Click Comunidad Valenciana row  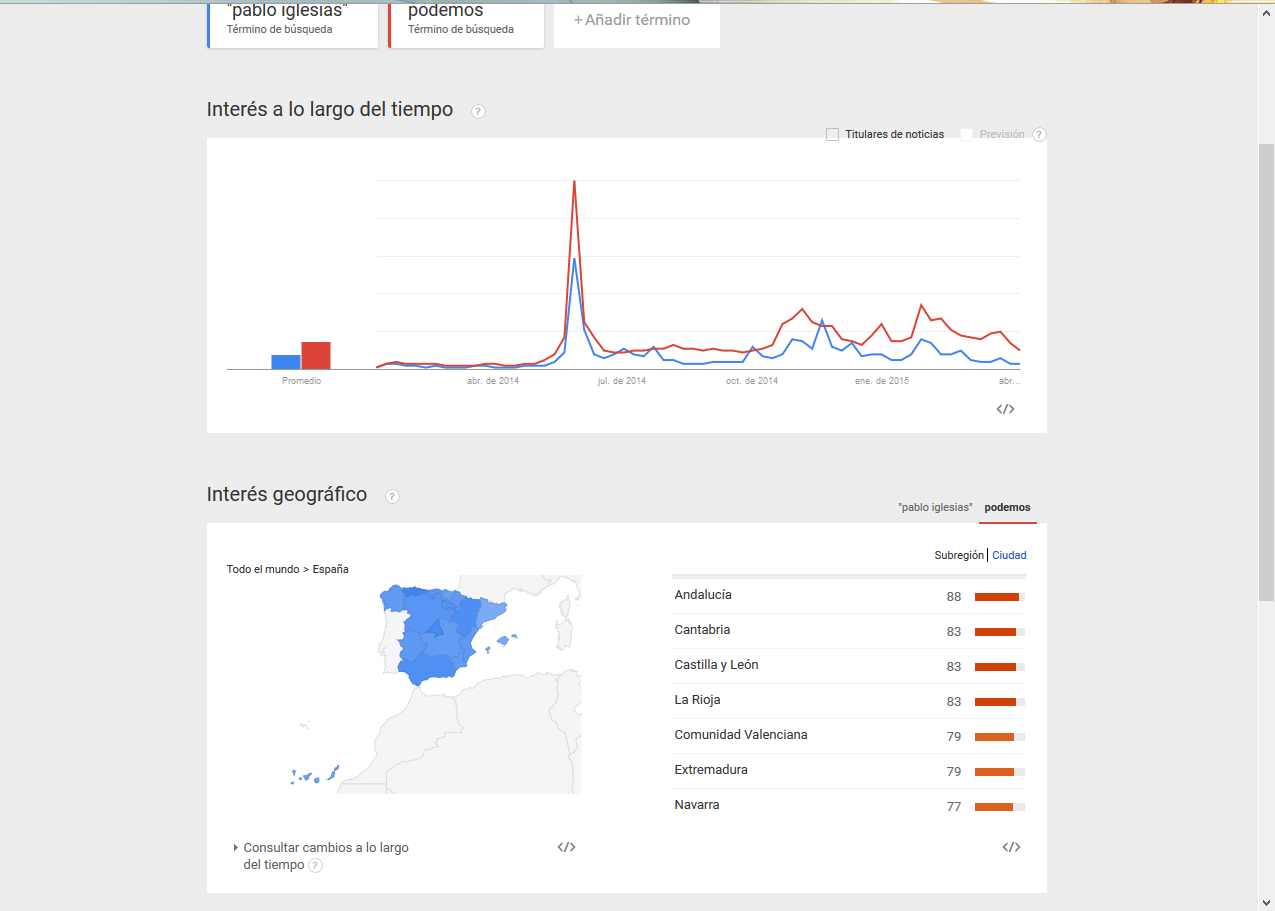(849, 736)
